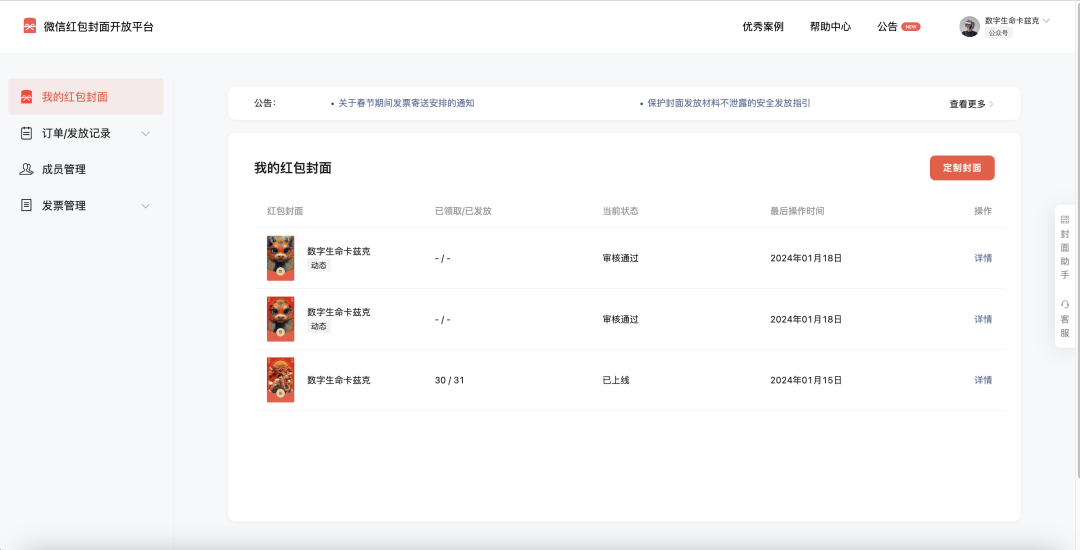Click the second dragon cover thumbnail
Screen dimensions: 1080x550
tap(280, 319)
